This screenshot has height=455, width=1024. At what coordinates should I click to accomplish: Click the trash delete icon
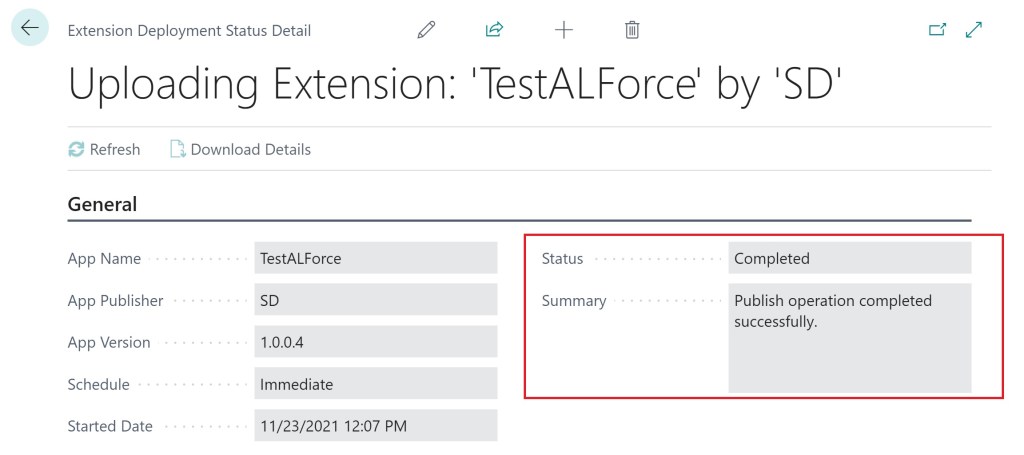tap(632, 30)
